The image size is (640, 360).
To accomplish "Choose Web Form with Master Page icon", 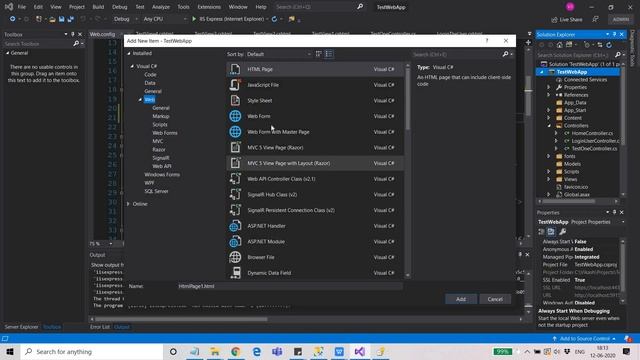I will 235,132.
